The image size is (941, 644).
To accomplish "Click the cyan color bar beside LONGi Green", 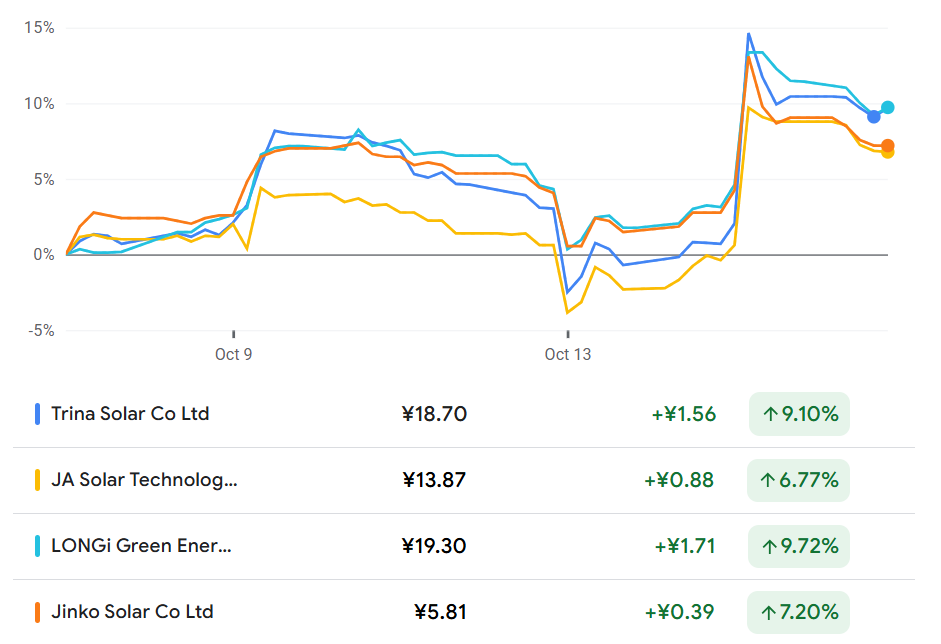I will 37,547.
